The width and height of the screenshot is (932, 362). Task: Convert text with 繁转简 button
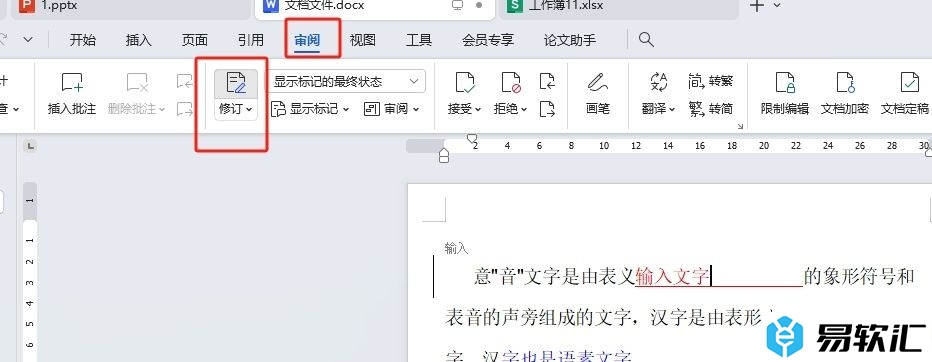pyautogui.click(x=710, y=108)
